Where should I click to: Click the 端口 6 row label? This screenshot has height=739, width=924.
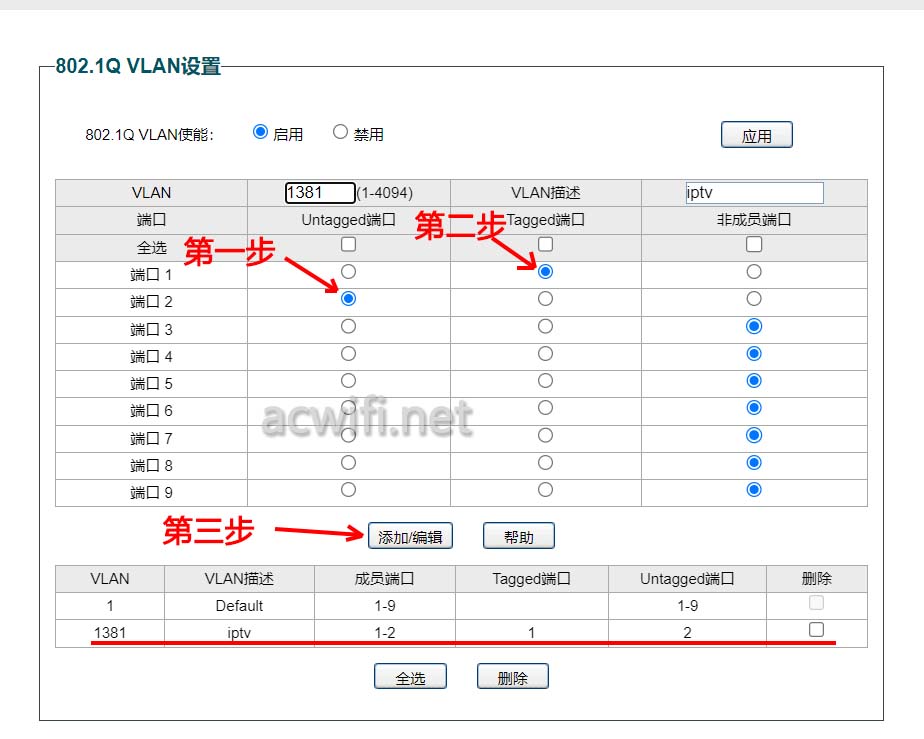pyautogui.click(x=151, y=411)
